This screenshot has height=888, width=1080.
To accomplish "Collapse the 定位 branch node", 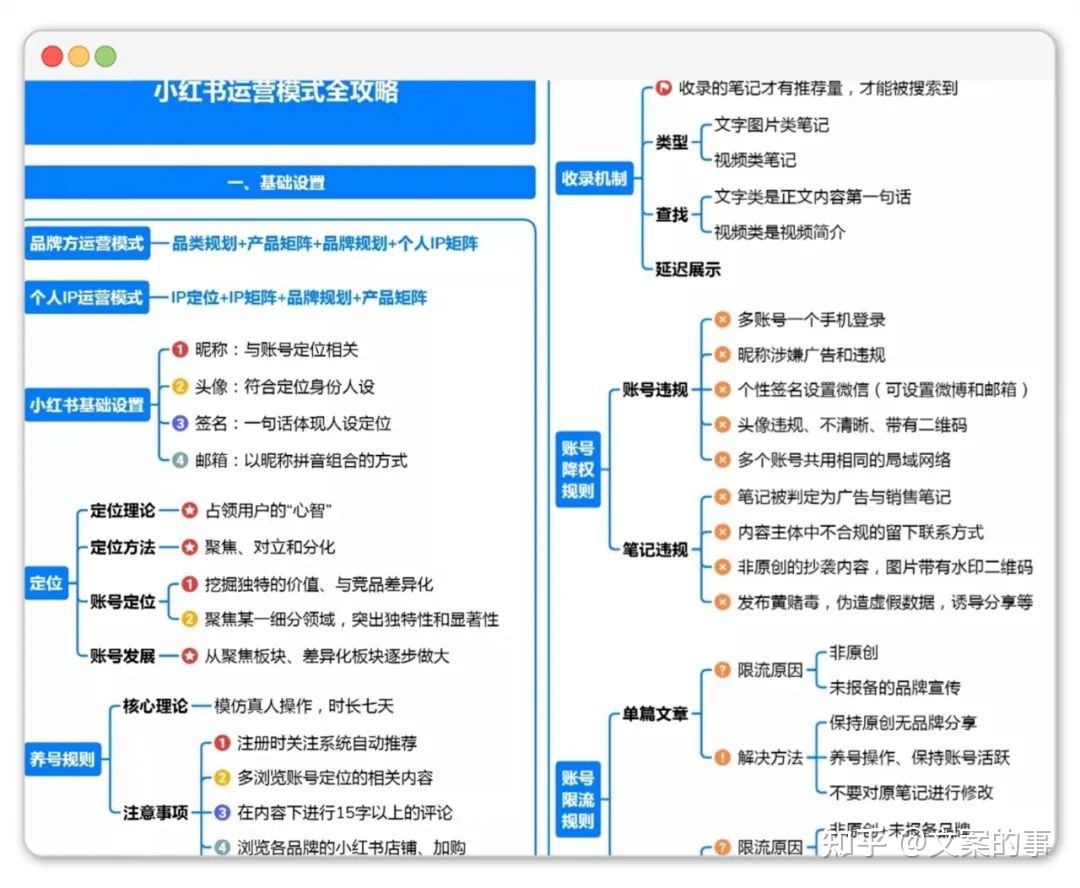I will [x=46, y=583].
